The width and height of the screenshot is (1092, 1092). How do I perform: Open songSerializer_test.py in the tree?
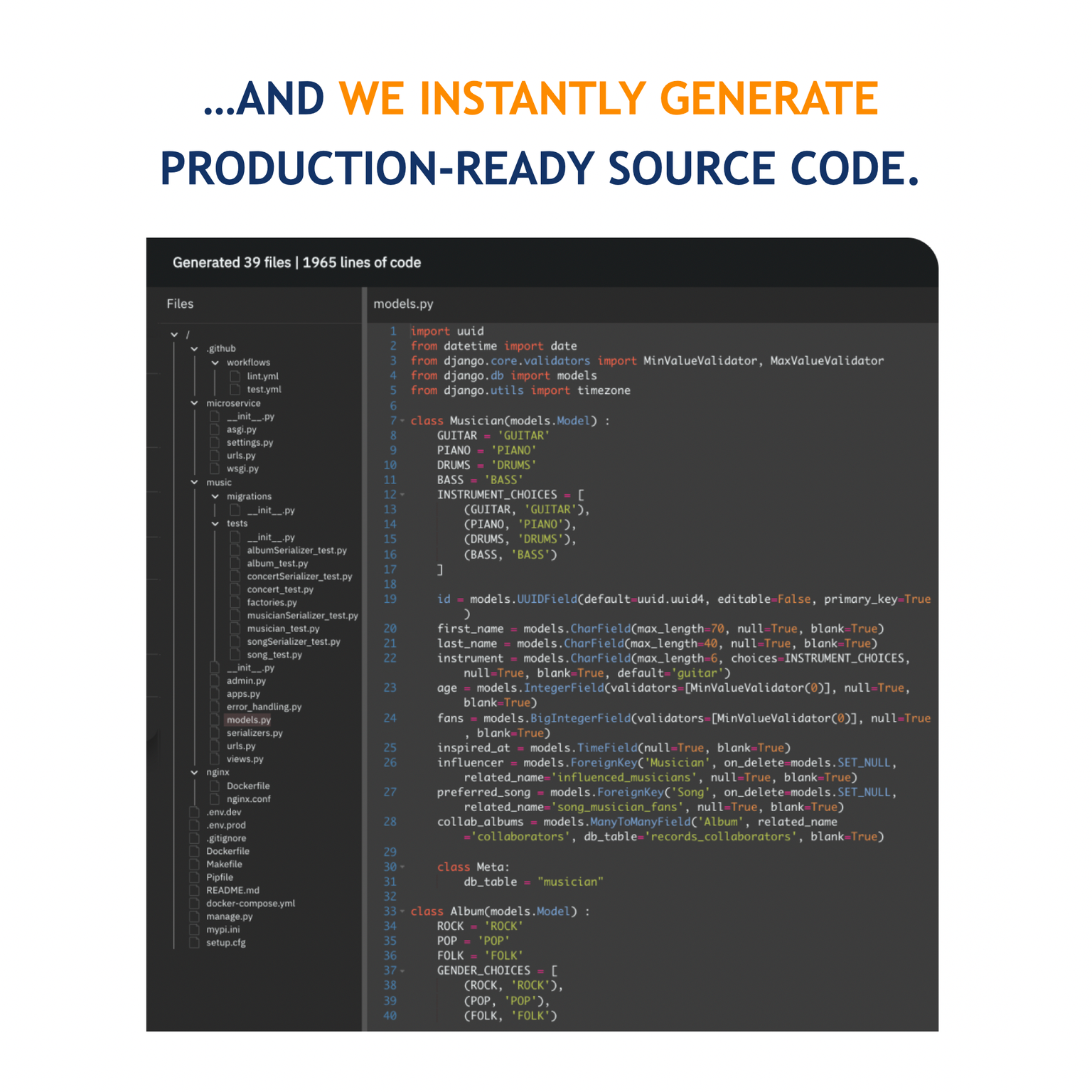click(294, 641)
